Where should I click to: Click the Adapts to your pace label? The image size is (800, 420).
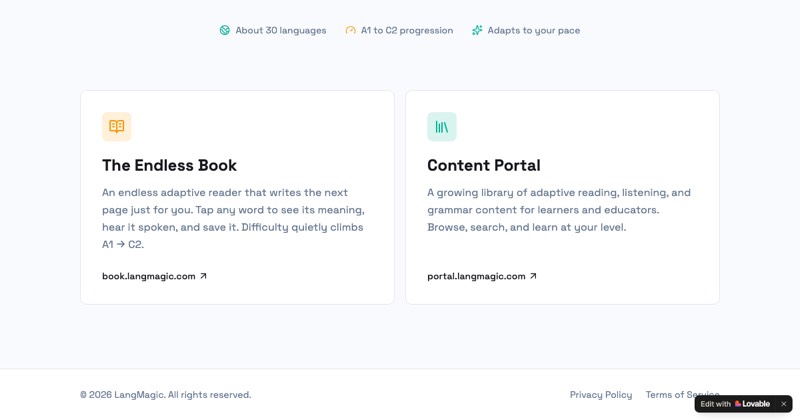click(x=534, y=31)
